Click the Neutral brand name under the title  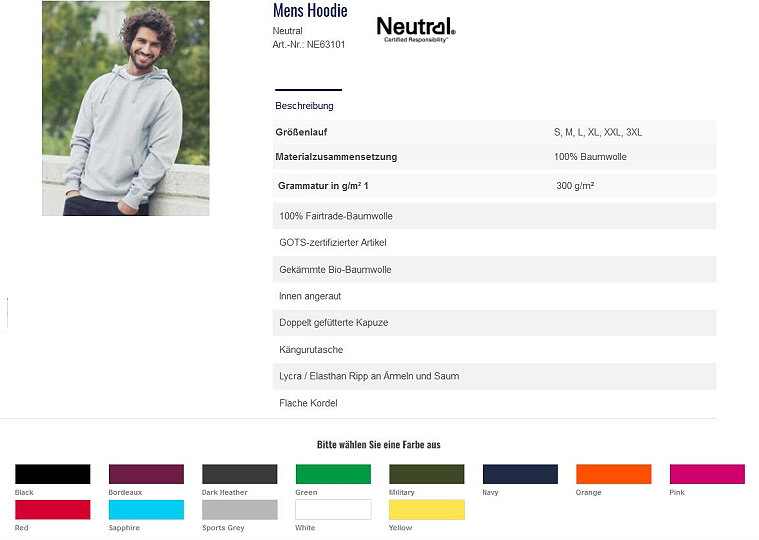288,31
